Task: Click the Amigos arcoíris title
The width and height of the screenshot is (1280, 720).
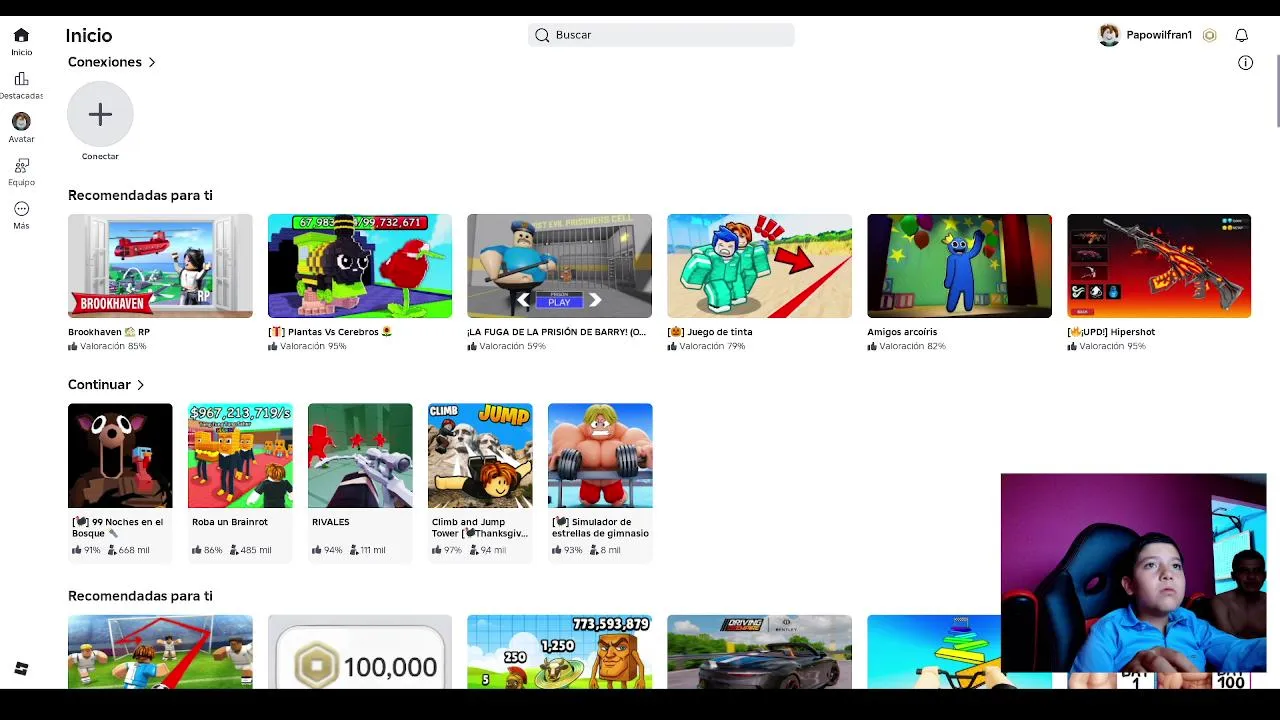Action: click(x=902, y=332)
